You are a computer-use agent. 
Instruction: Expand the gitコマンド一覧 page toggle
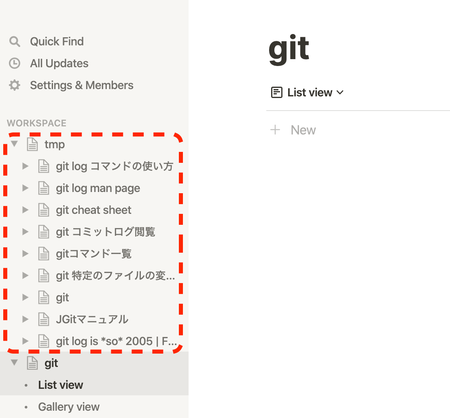click(25, 254)
